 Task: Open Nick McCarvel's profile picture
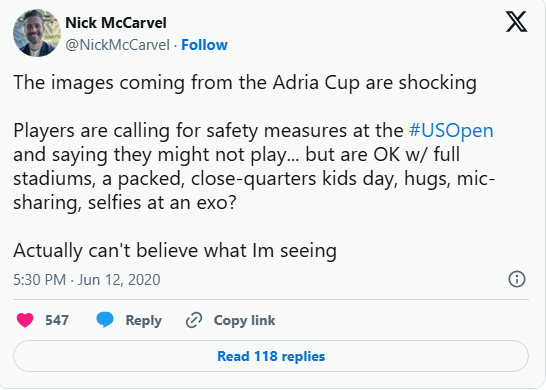[37, 33]
